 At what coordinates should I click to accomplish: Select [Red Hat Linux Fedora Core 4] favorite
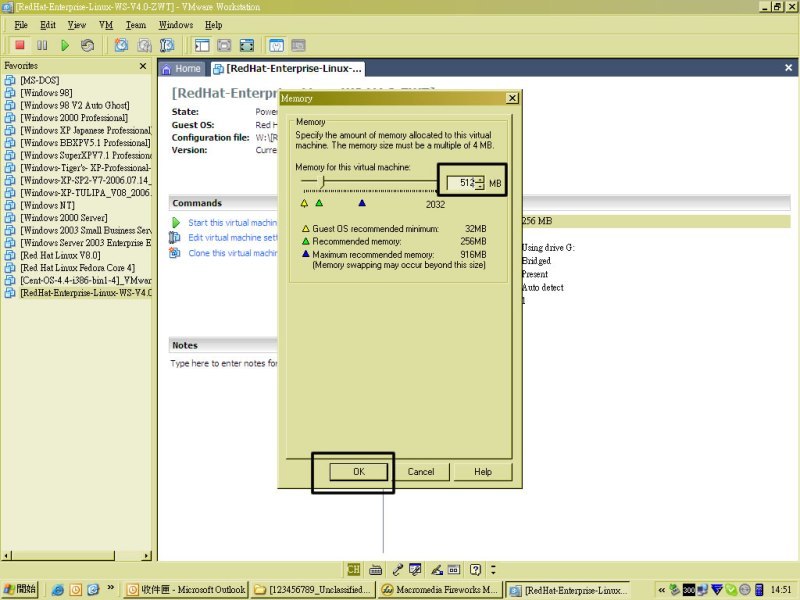78,267
